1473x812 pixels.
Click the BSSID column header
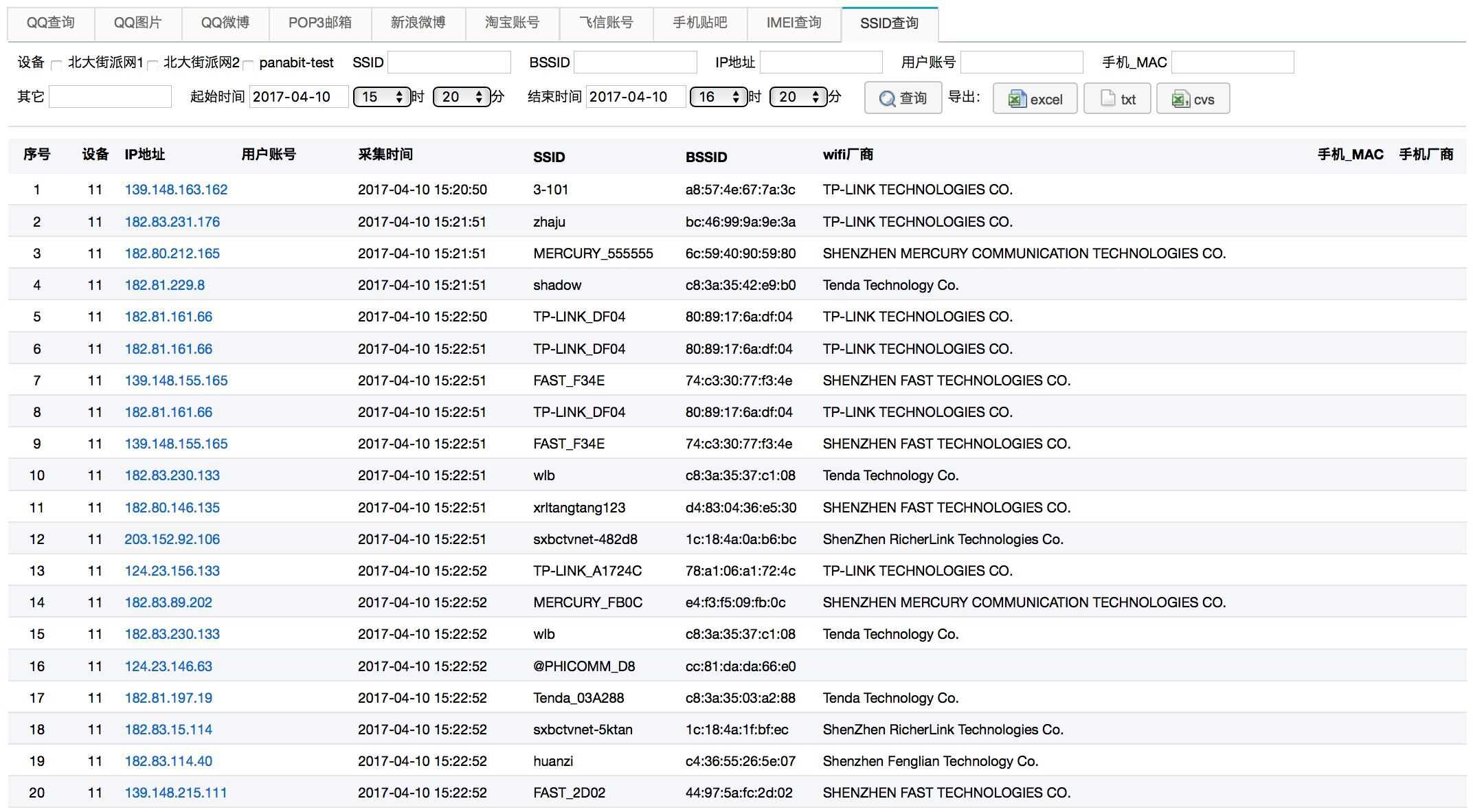point(706,157)
